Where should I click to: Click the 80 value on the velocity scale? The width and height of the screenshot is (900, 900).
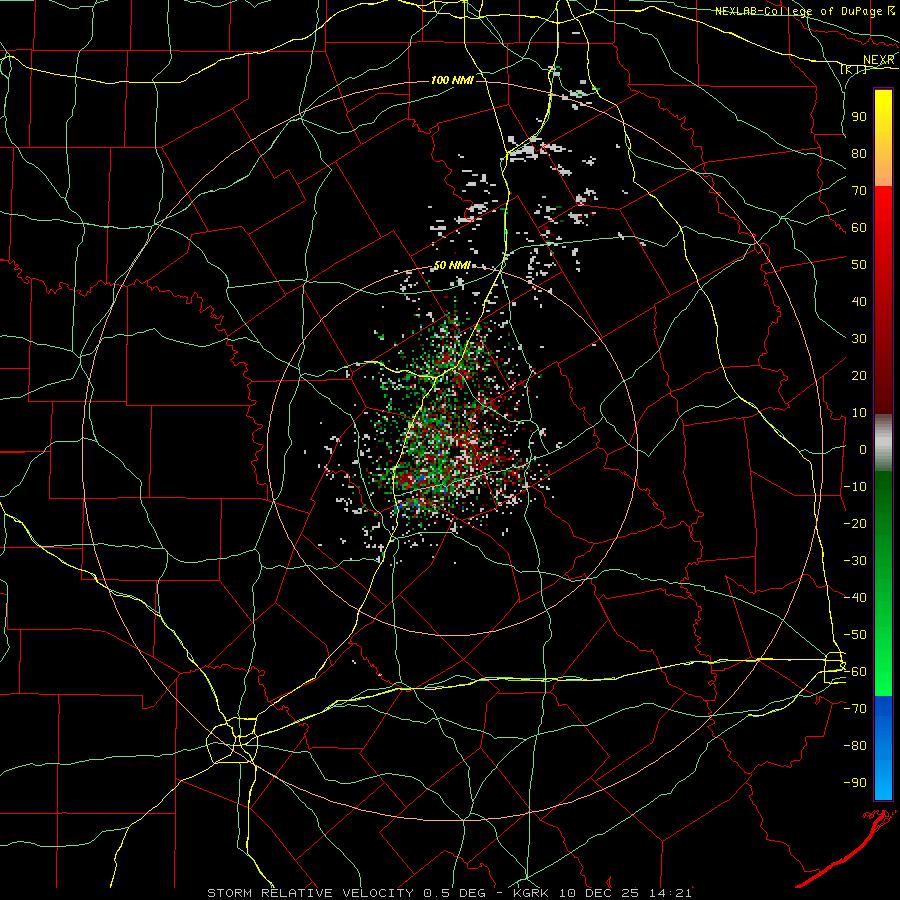pos(859,153)
